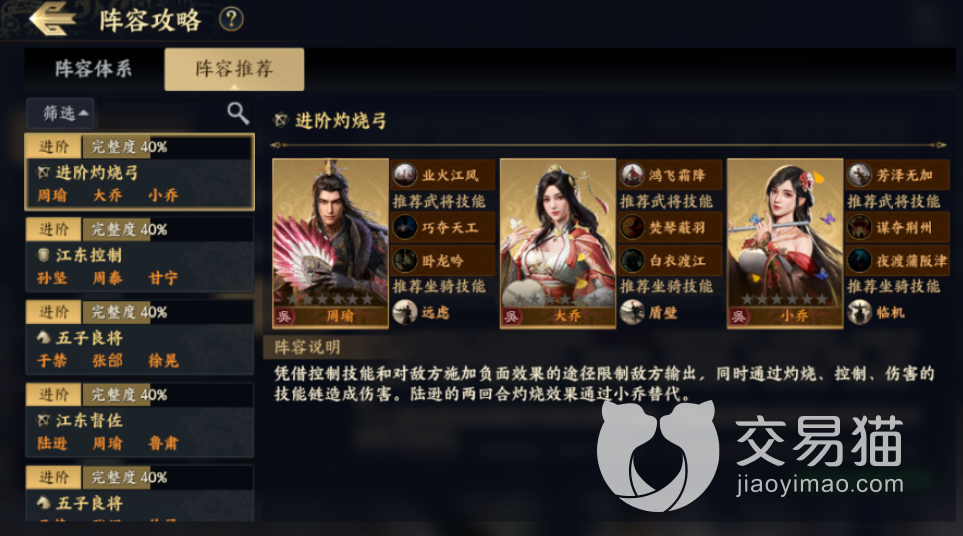Click the 大乔 character portrait card
The image size is (963, 536).
[x=558, y=243]
